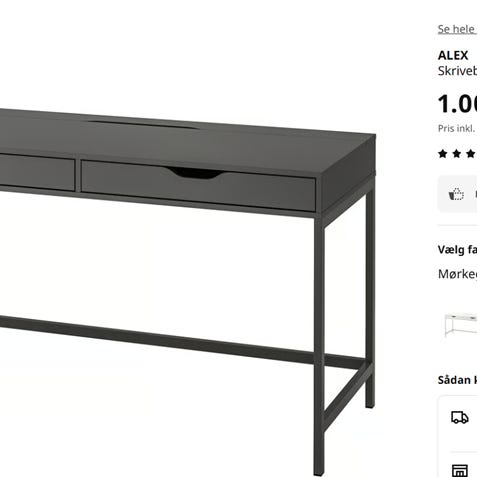Click the right drawer on the desk photo
The width and height of the screenshot is (477, 477).
coord(198,186)
